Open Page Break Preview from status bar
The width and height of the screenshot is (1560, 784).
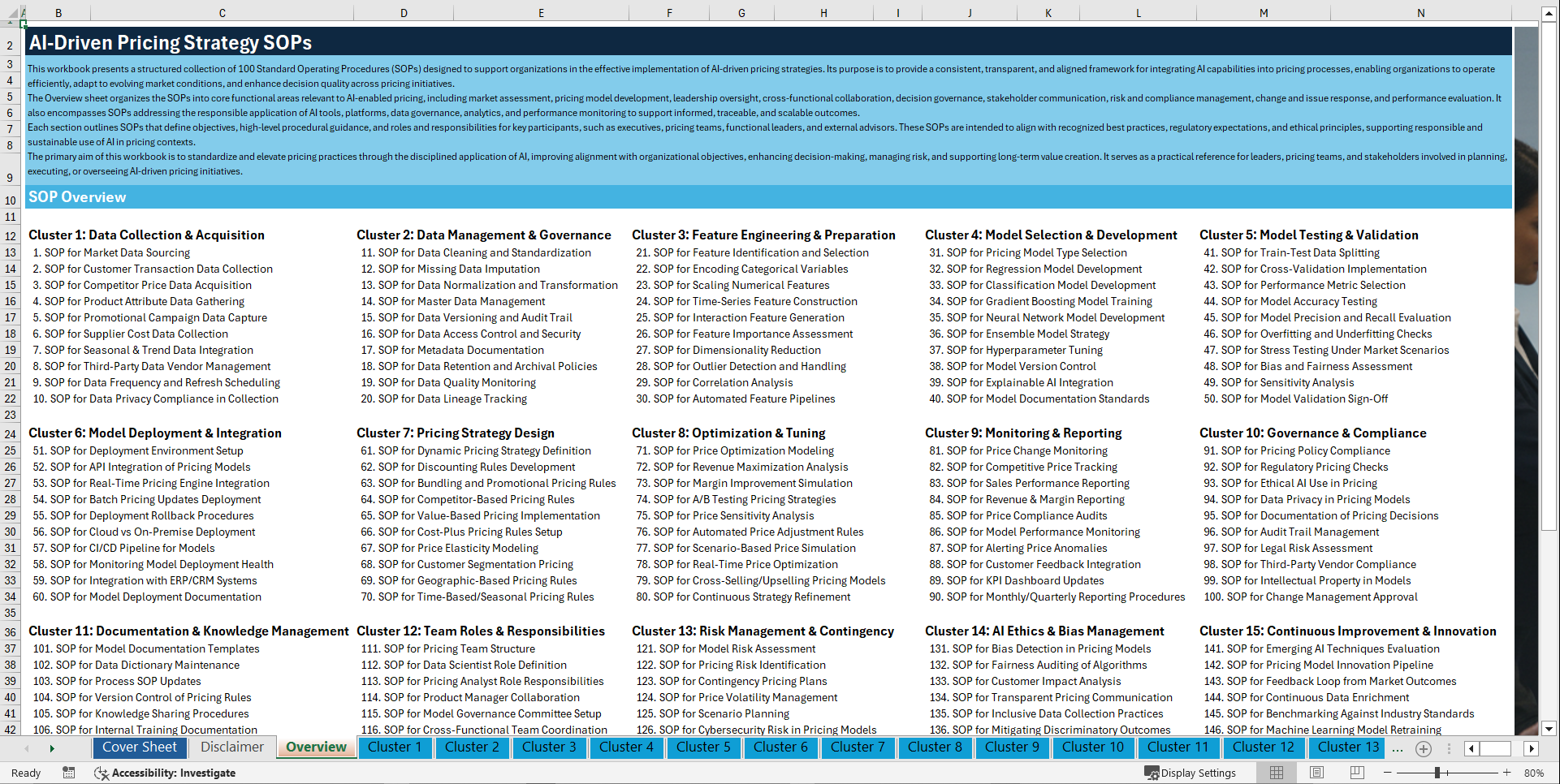(1358, 773)
